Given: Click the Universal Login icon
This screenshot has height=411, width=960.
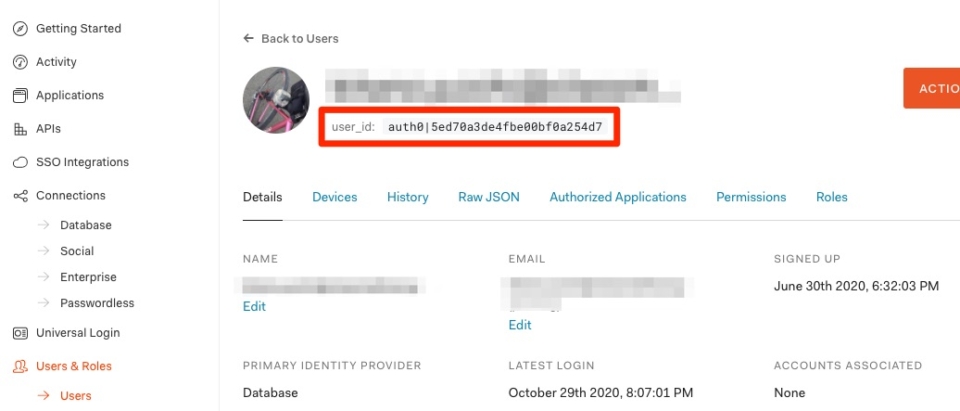Looking at the screenshot, I should click(x=19, y=333).
